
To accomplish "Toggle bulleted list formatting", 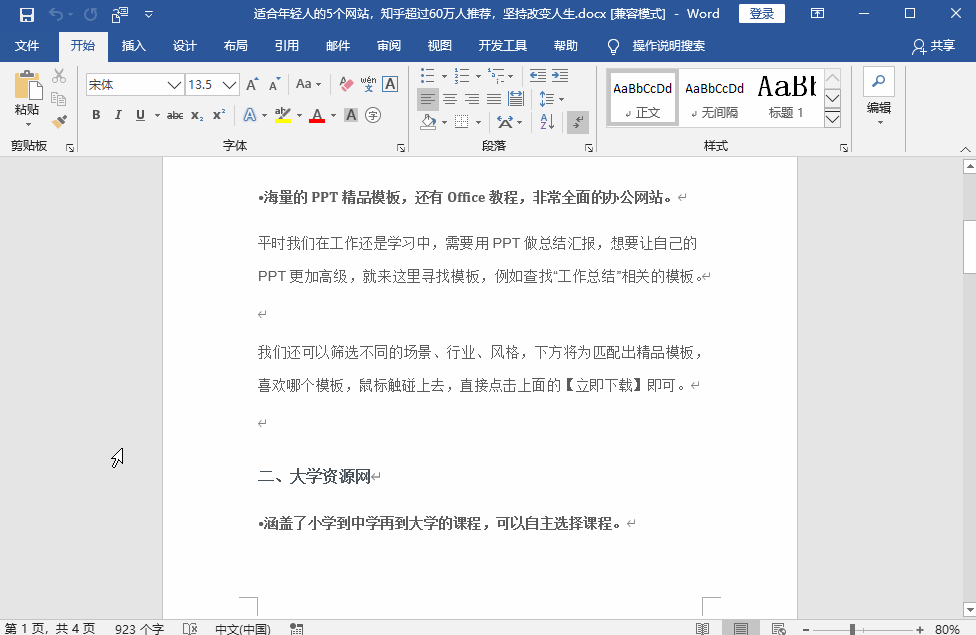I will (427, 75).
